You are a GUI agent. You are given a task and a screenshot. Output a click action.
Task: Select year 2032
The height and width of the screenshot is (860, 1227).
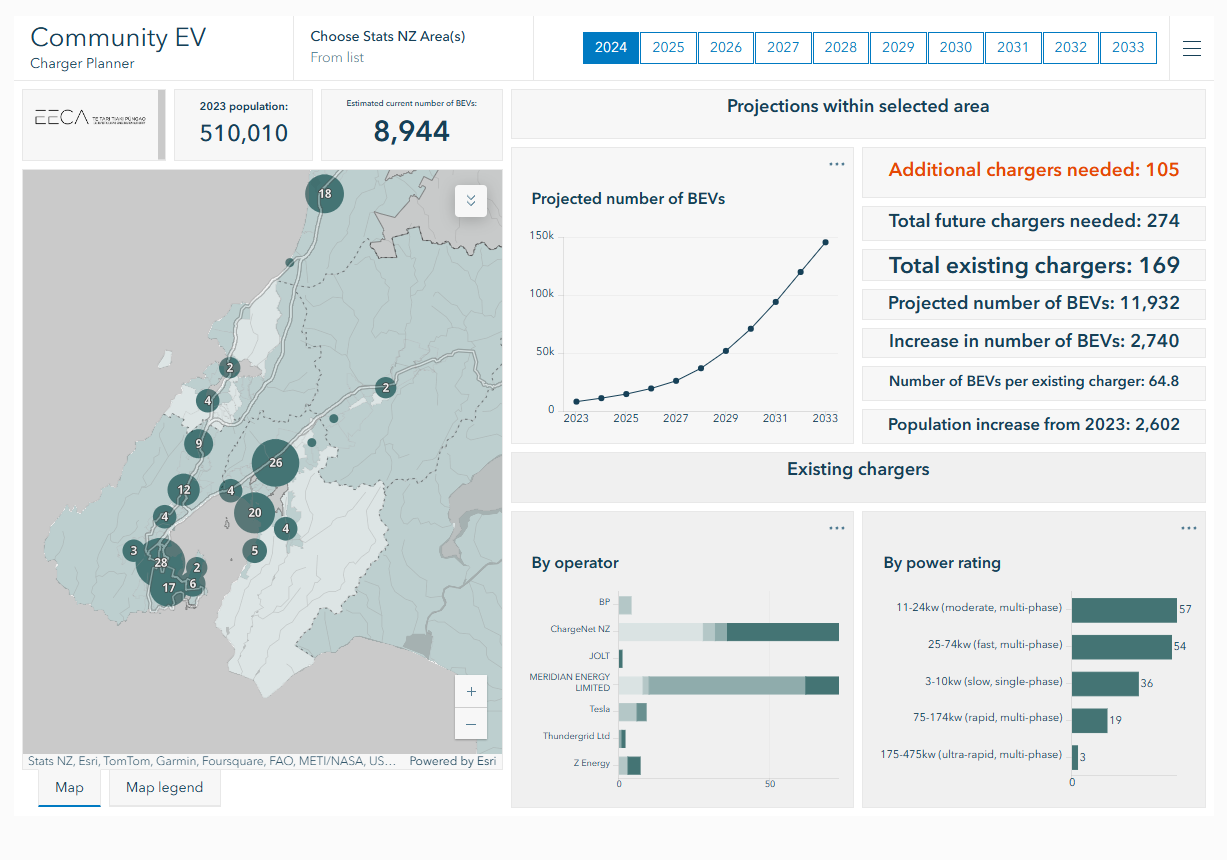[x=1071, y=48]
